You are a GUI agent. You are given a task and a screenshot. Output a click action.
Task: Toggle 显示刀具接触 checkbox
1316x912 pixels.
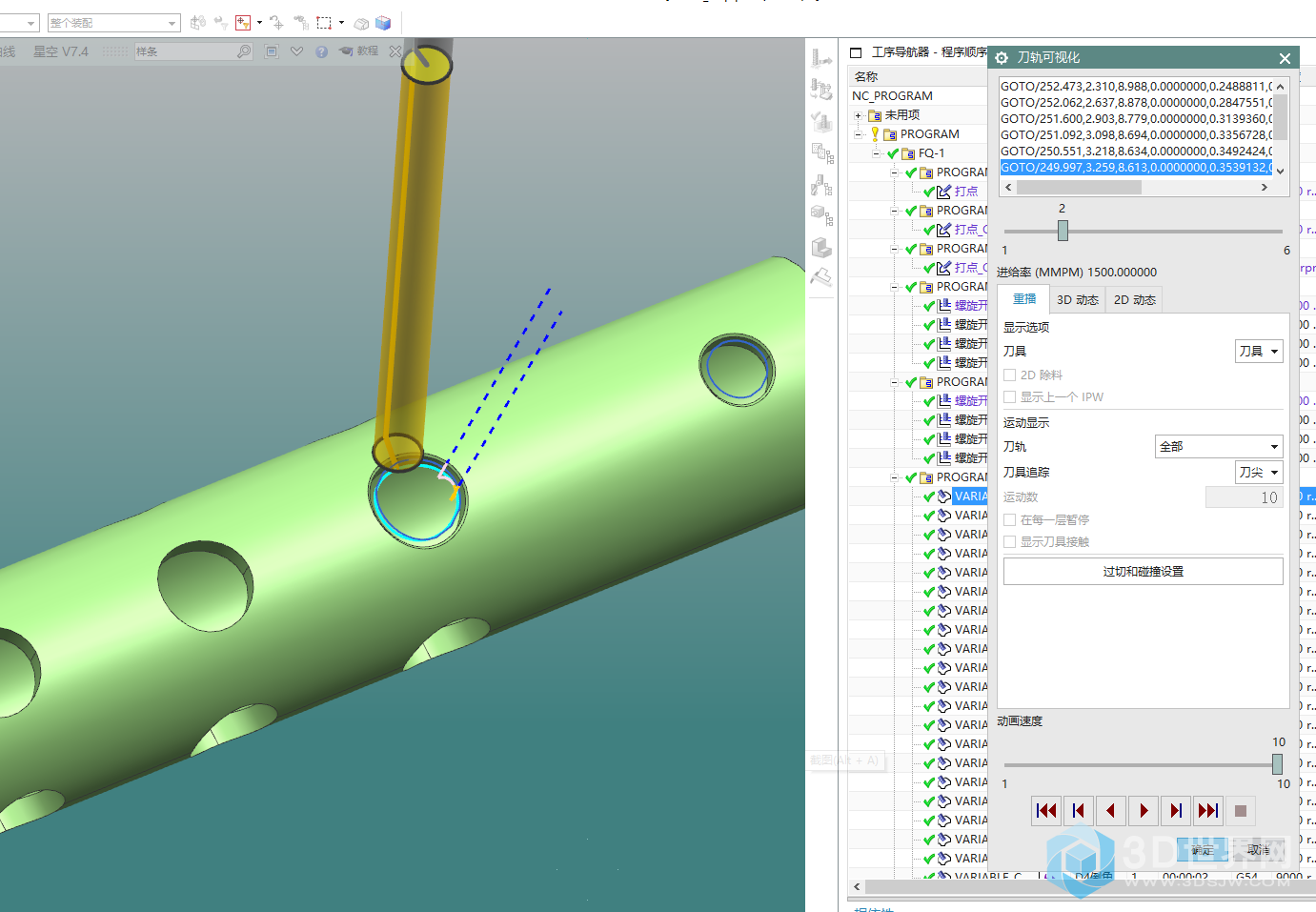point(1010,542)
